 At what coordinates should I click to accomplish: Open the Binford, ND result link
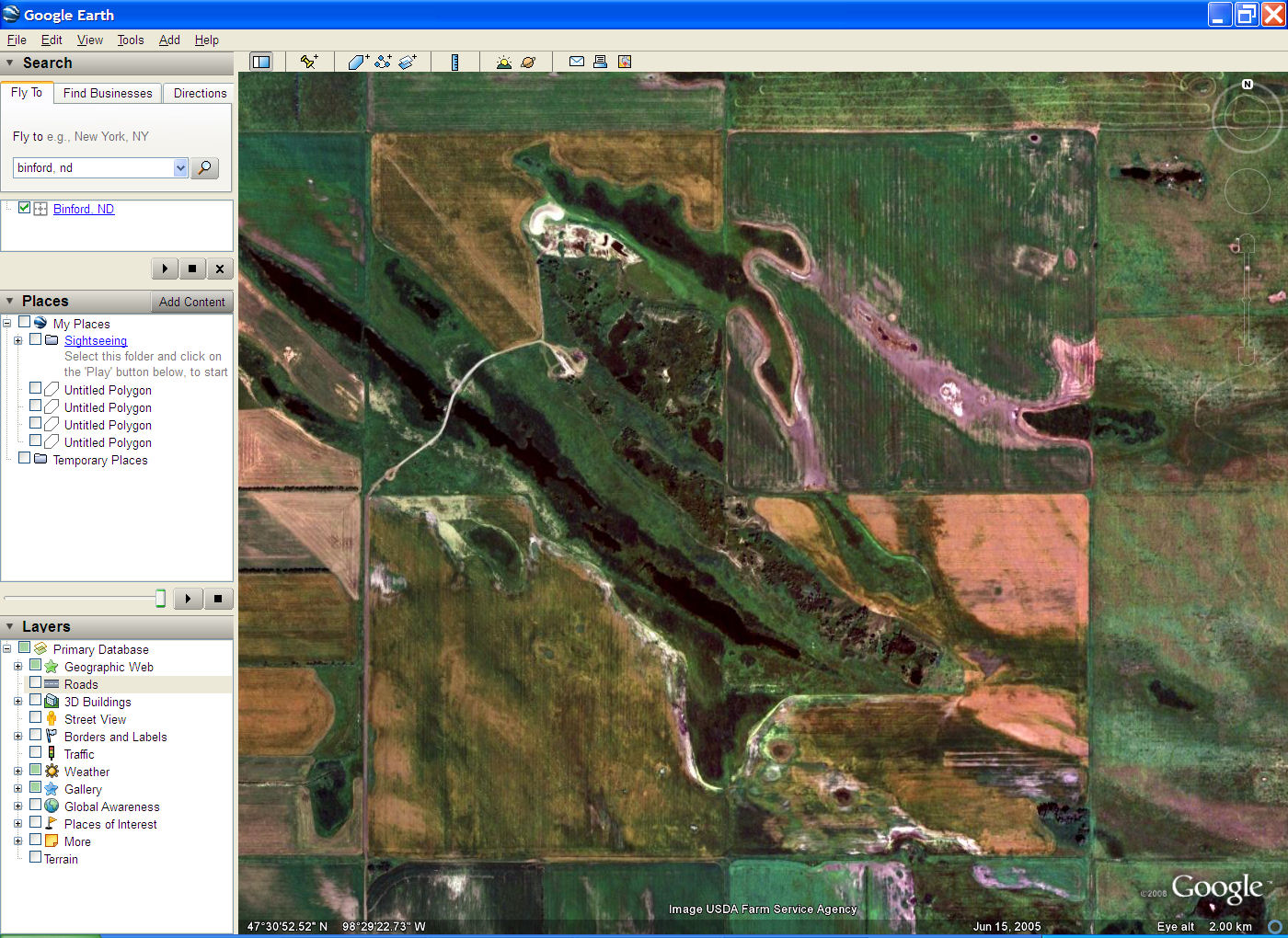(x=84, y=209)
